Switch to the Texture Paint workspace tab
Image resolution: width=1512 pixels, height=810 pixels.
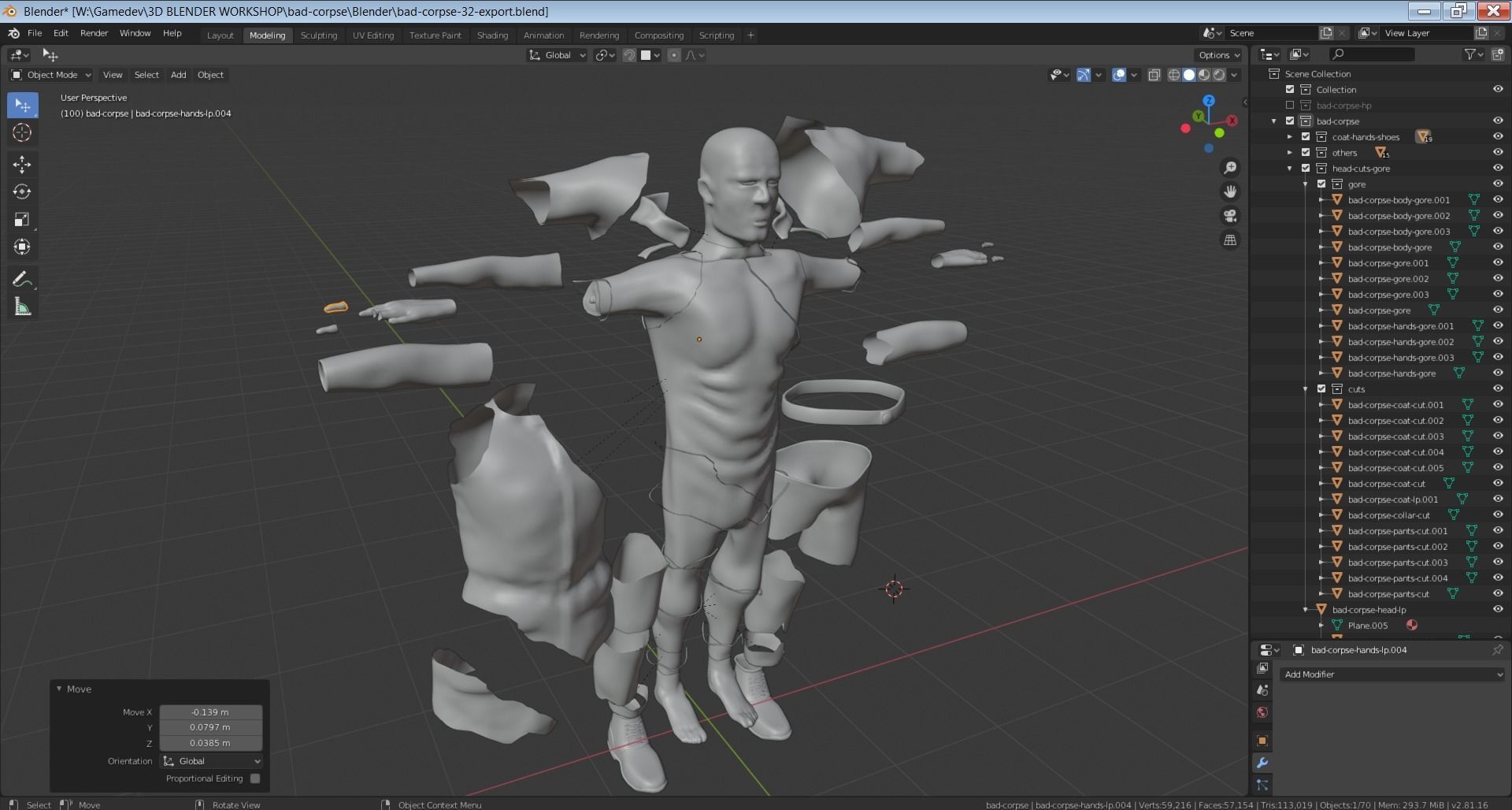coord(435,35)
